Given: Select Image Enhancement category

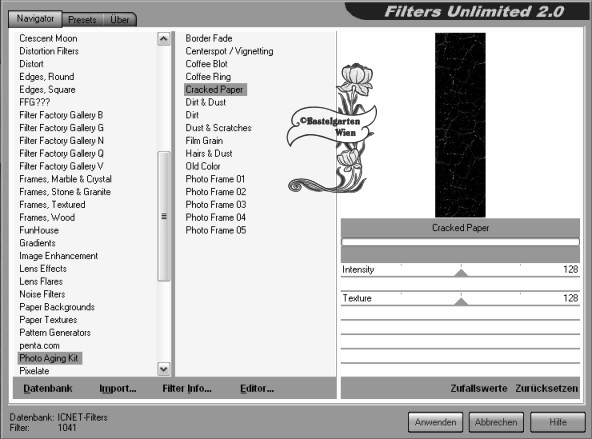Looking at the screenshot, I should point(59,256).
